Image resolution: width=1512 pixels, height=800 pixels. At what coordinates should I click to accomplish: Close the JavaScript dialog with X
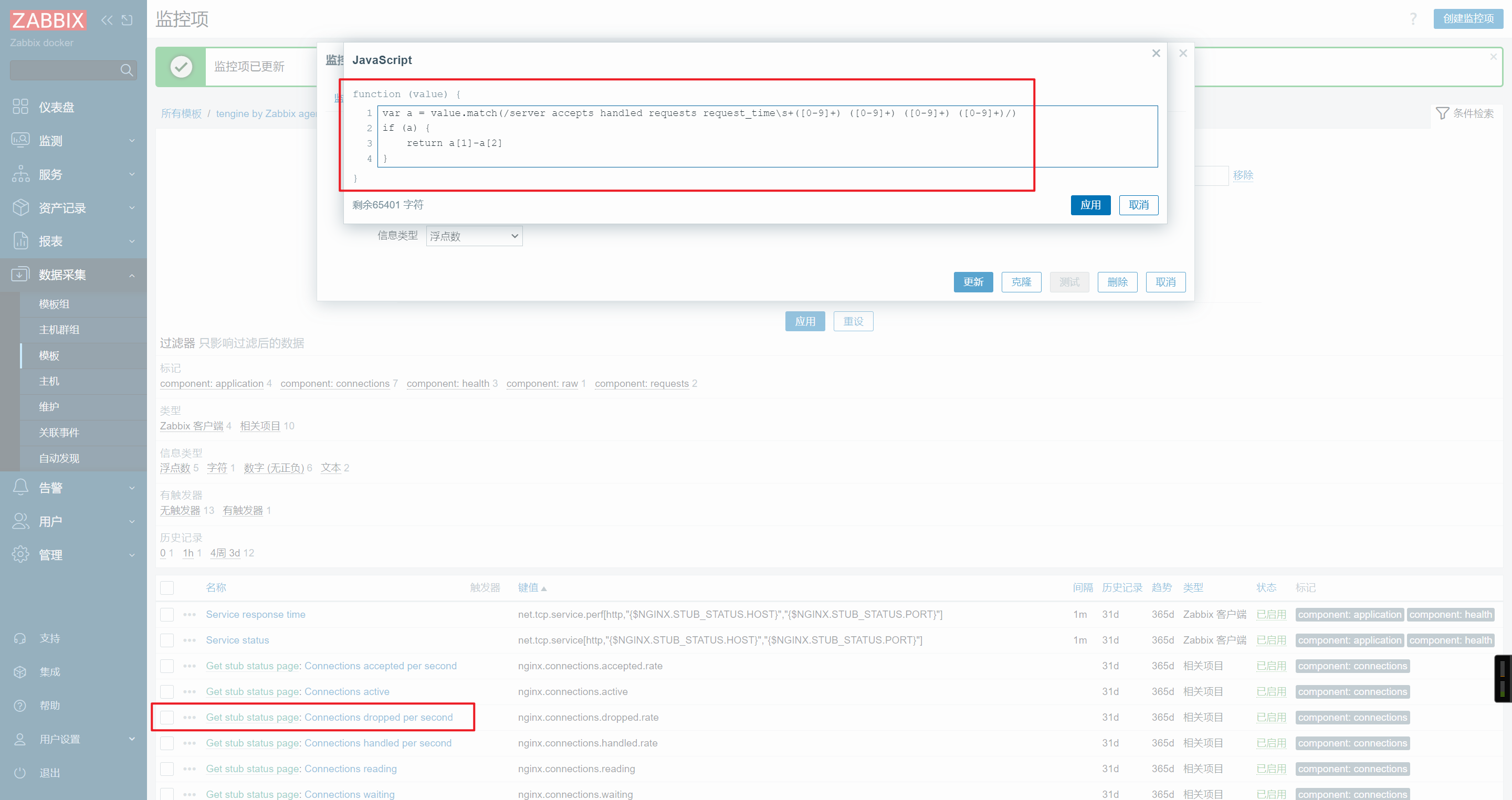coord(1156,54)
